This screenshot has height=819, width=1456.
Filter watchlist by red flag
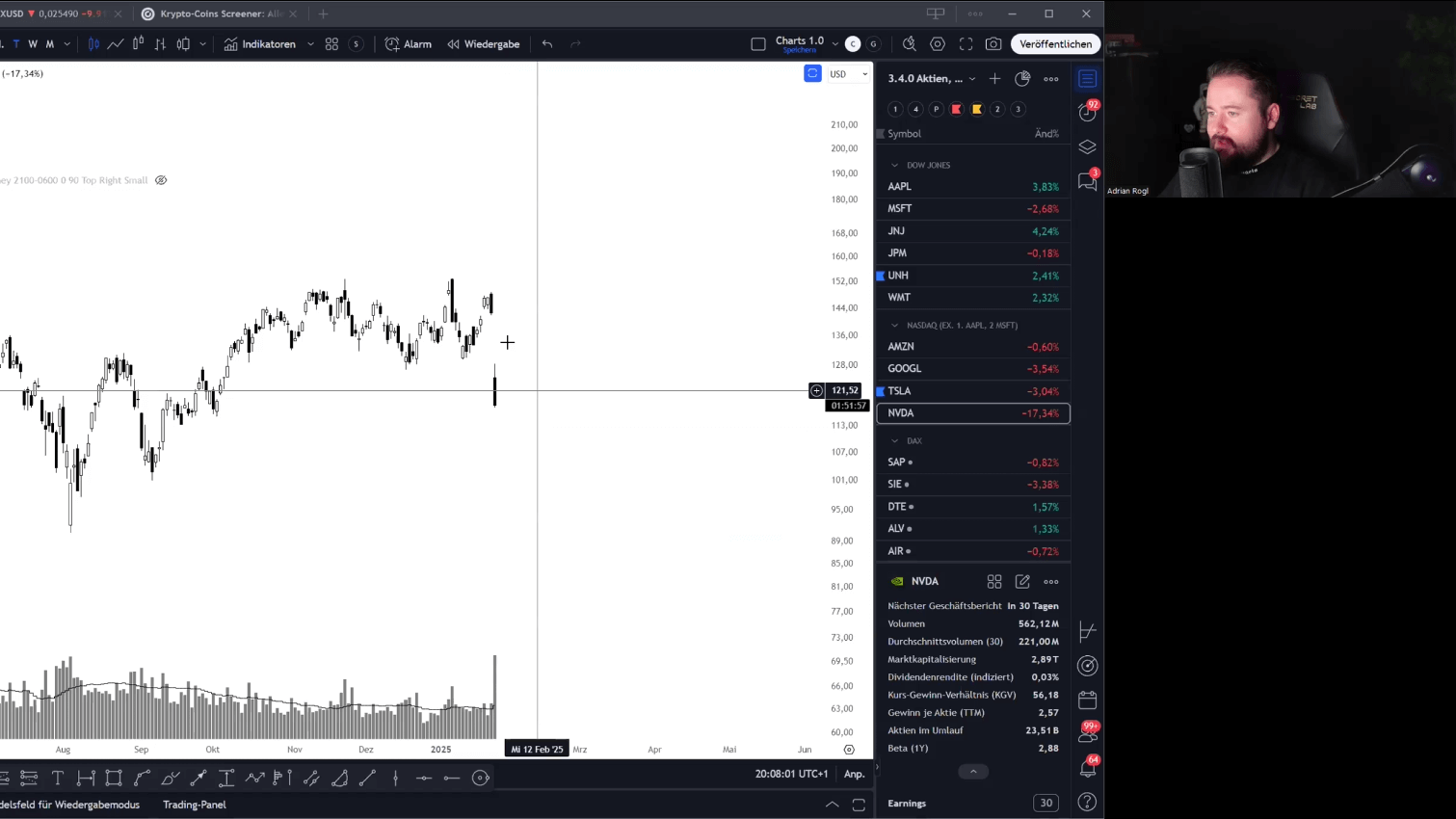click(x=956, y=109)
